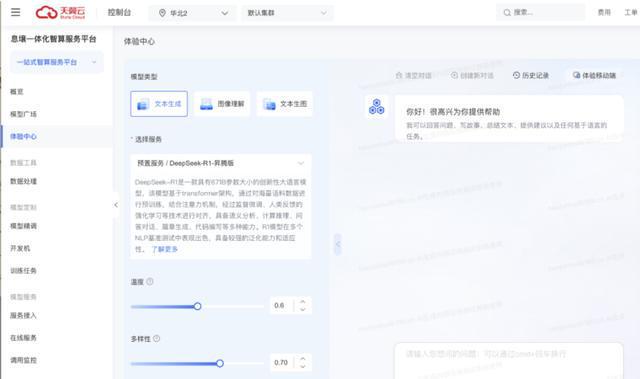Viewport: 640px width, 379px height.
Task: Click the temperature slider handle
Action: coord(198,306)
